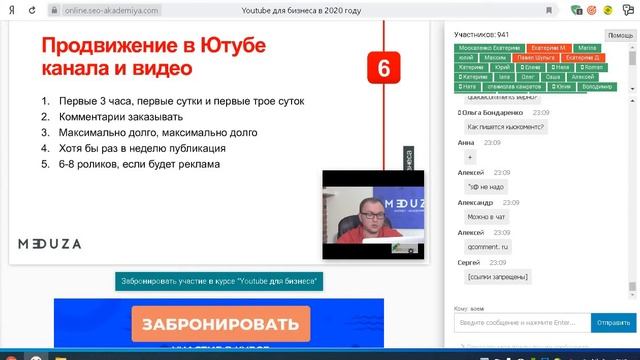Screen dimensions: 640x360
Task: Click slide heading 'Продвижение в Ютубе канала и видео'
Action: pyautogui.click(x=153, y=56)
